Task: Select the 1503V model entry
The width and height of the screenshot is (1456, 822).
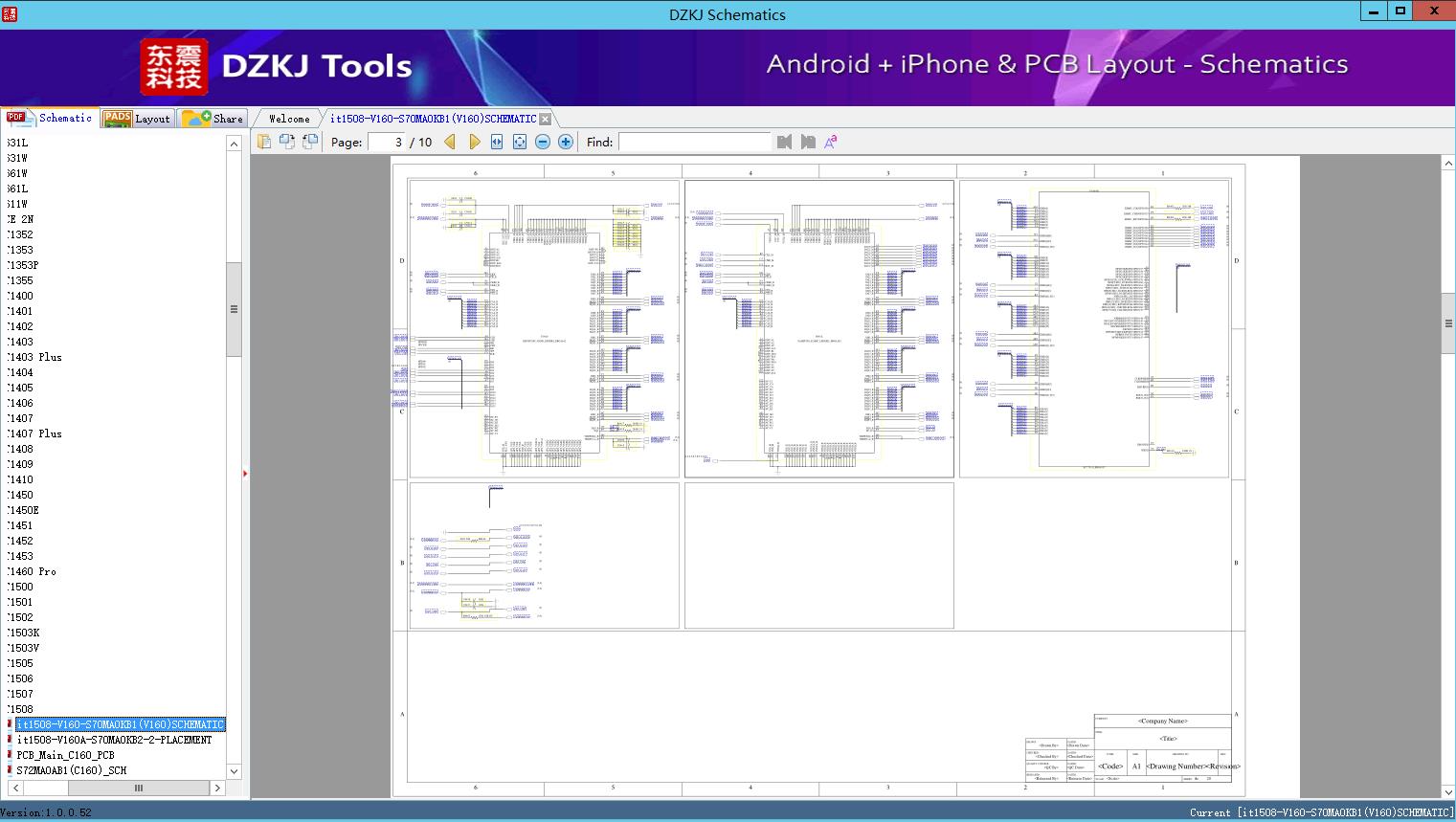Action: click(24, 648)
